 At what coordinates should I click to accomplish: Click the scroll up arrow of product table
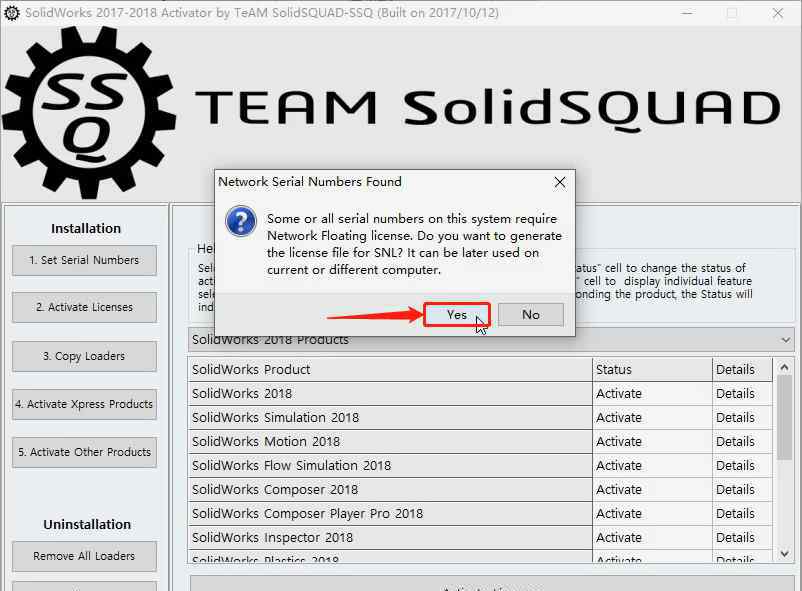click(x=785, y=367)
